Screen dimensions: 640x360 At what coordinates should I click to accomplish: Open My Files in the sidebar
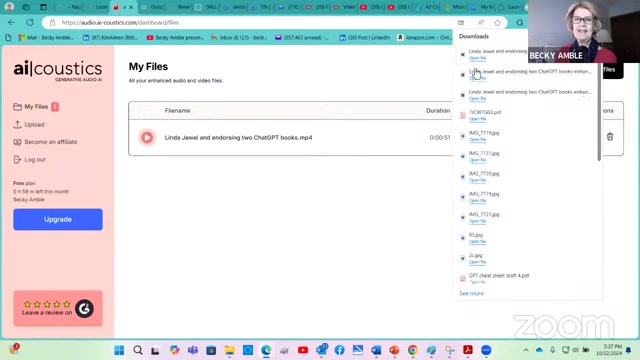pyautogui.click(x=36, y=107)
